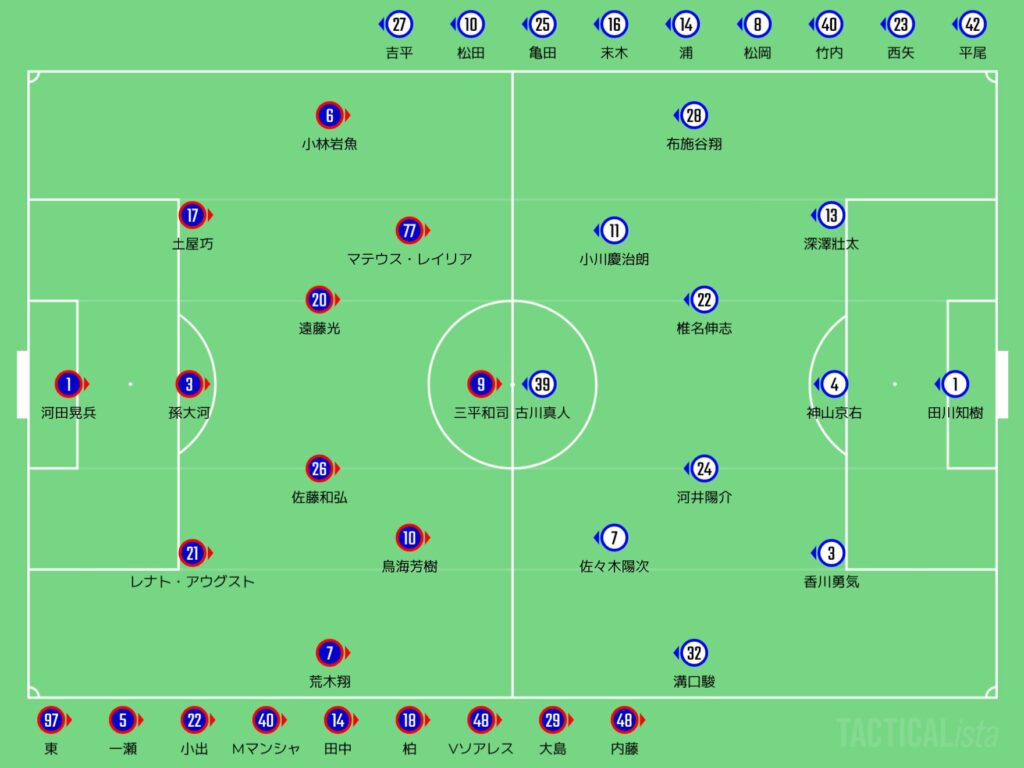Click the 椎名伸志 player name label
Image resolution: width=1024 pixels, height=768 pixels.
[704, 328]
